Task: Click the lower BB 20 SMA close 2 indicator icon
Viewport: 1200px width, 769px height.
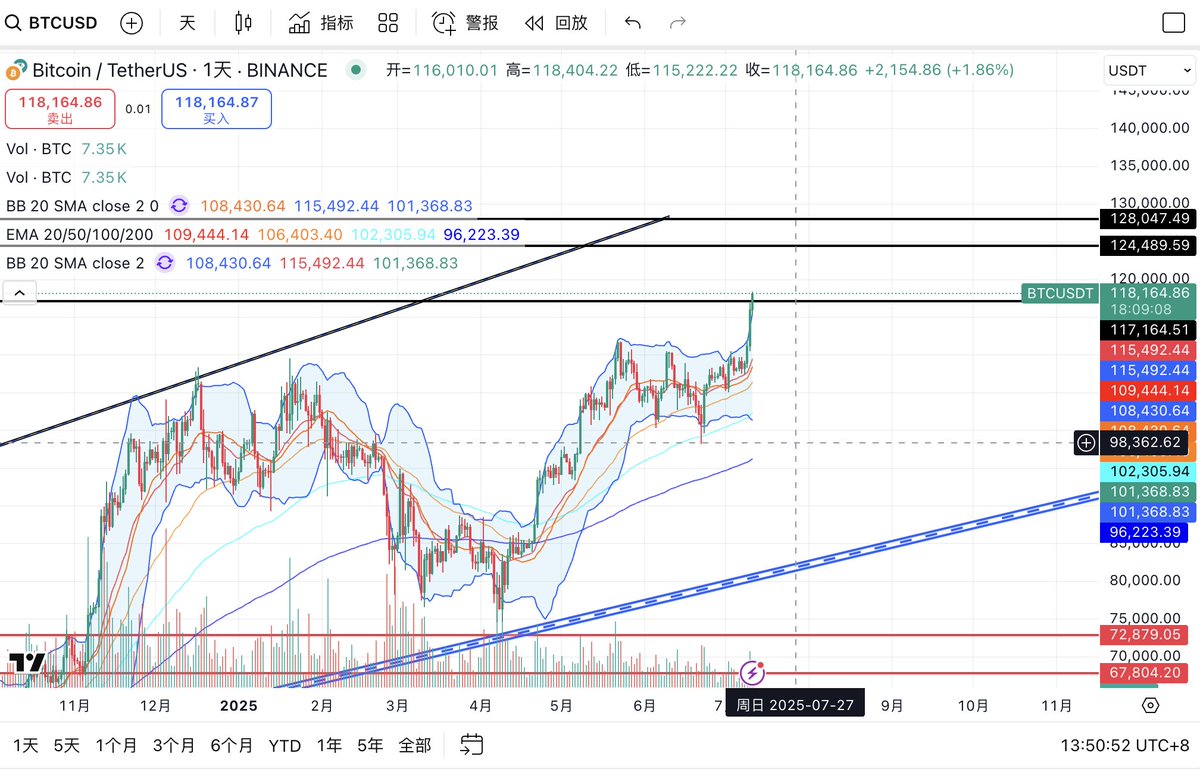Action: point(165,263)
